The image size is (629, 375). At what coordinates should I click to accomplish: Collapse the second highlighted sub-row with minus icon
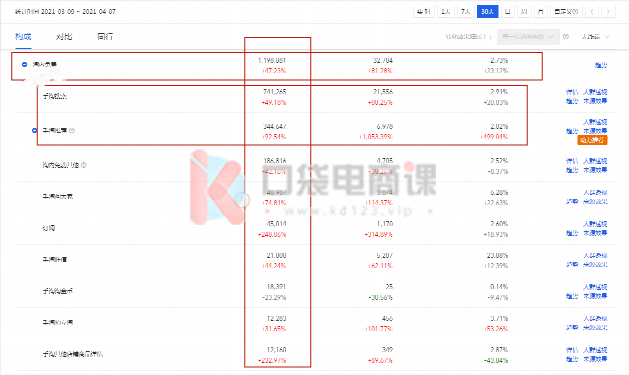(x=34, y=130)
